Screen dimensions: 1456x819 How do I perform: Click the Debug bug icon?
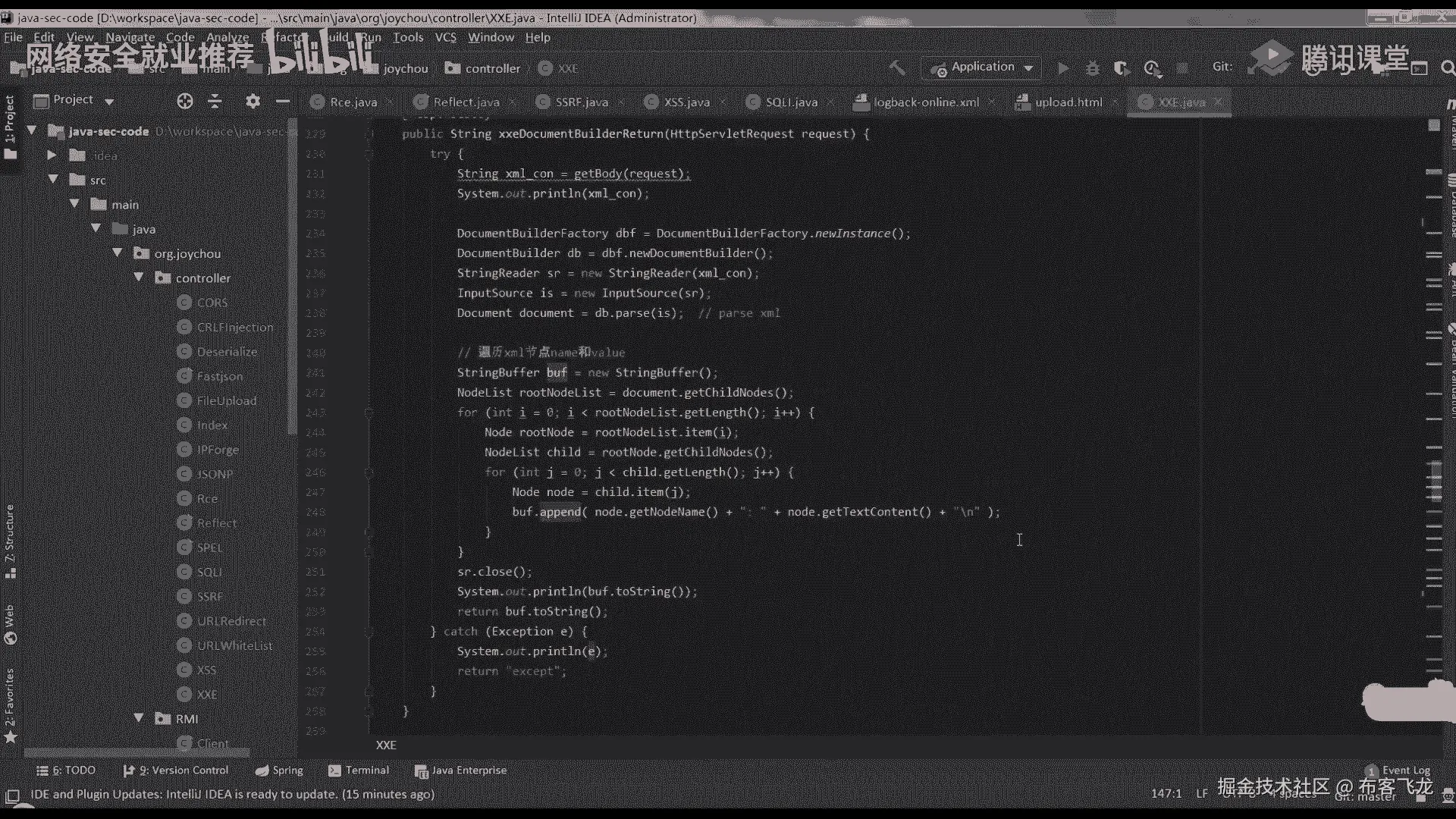tap(1092, 68)
